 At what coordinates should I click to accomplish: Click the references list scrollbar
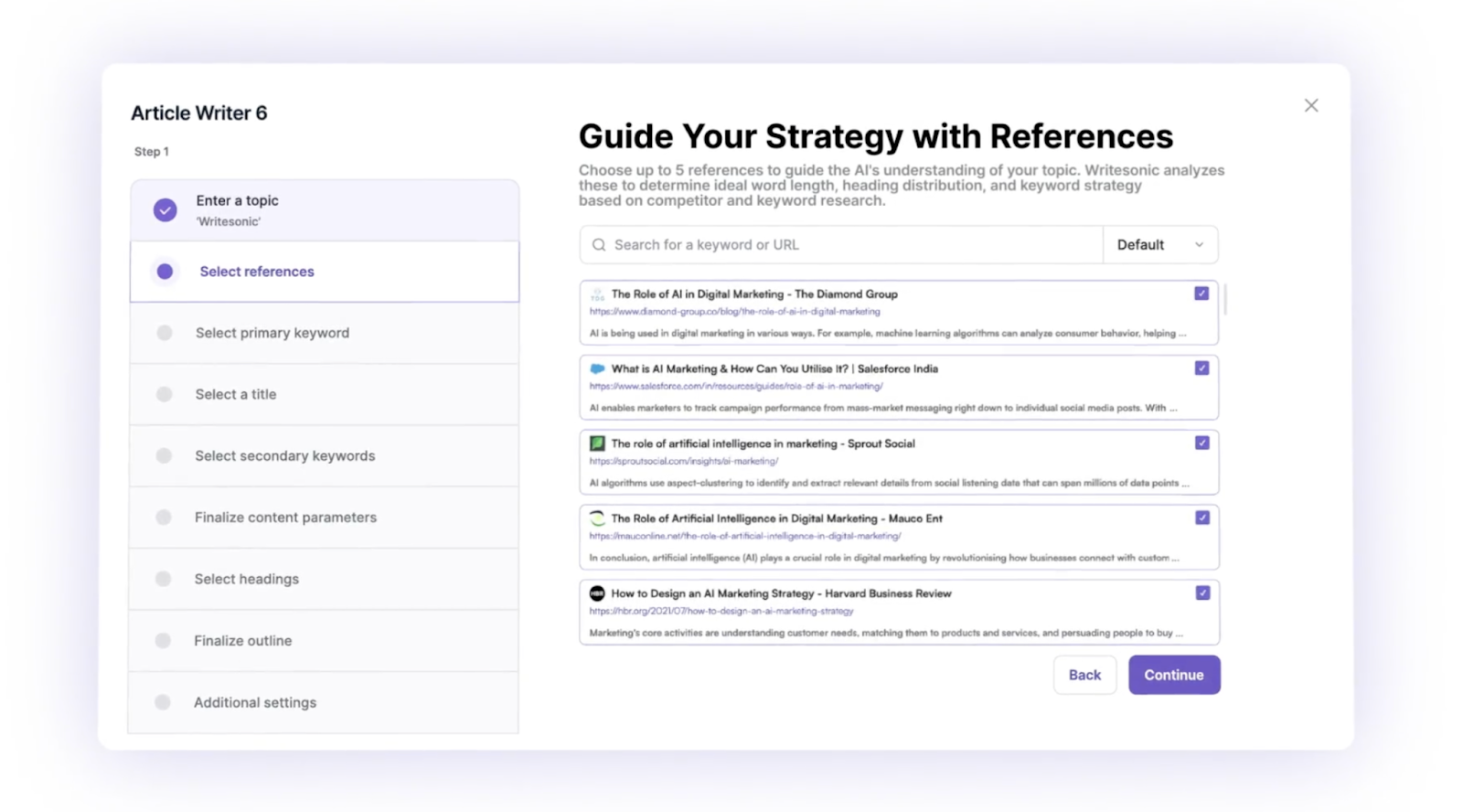[1225, 300]
